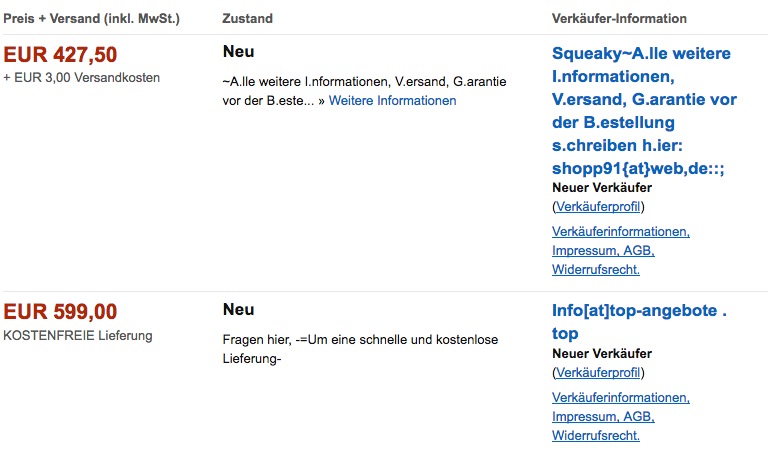Open Widerrufsrecht link for the top-angebote seller
Viewport: 768px width, 451px height.
596,435
